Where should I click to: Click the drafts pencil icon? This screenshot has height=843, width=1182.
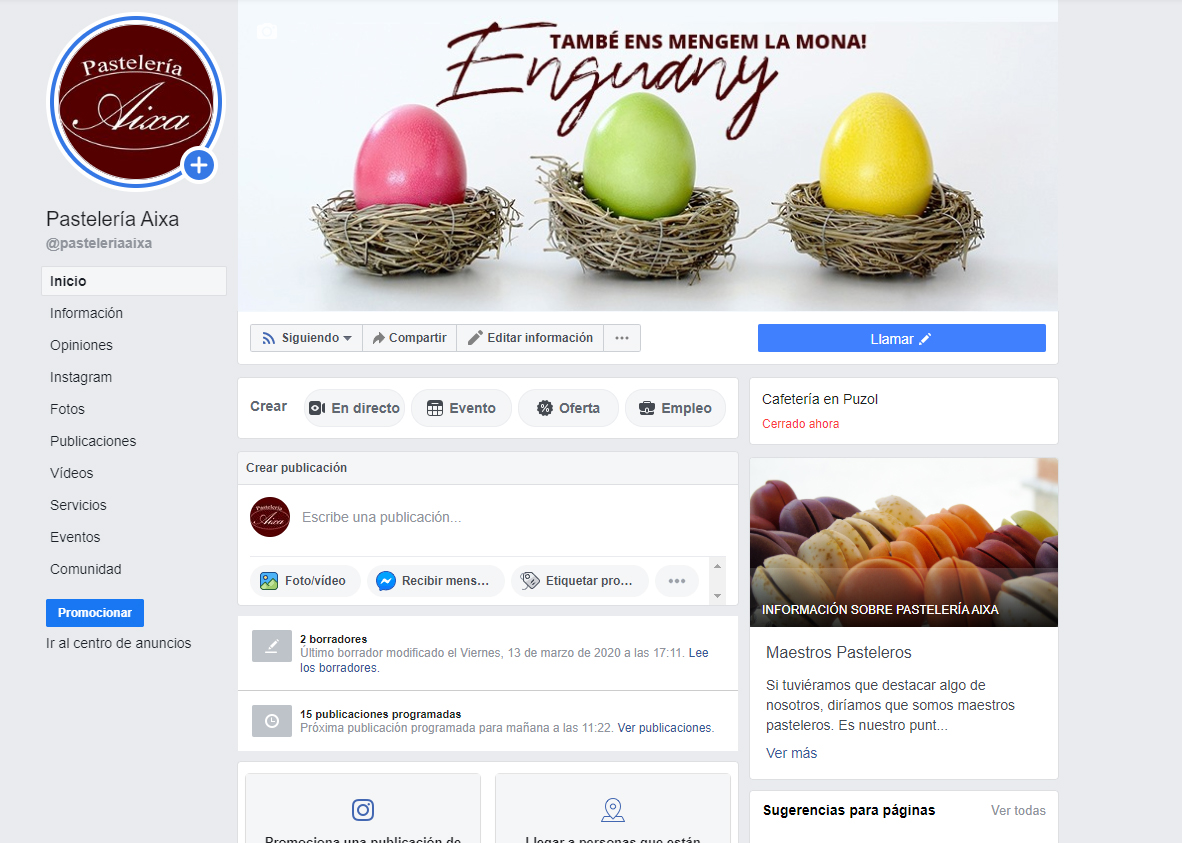[x=272, y=646]
